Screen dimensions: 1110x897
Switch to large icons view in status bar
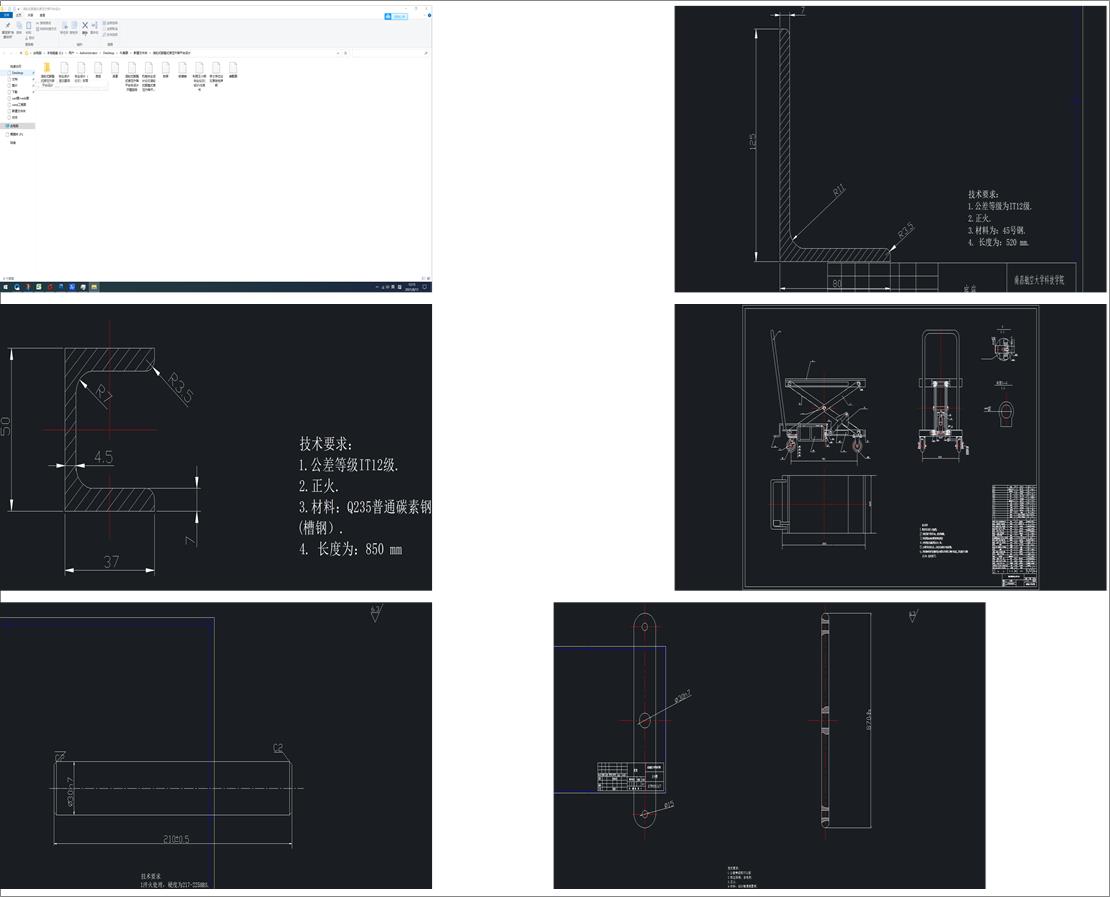tap(428, 278)
